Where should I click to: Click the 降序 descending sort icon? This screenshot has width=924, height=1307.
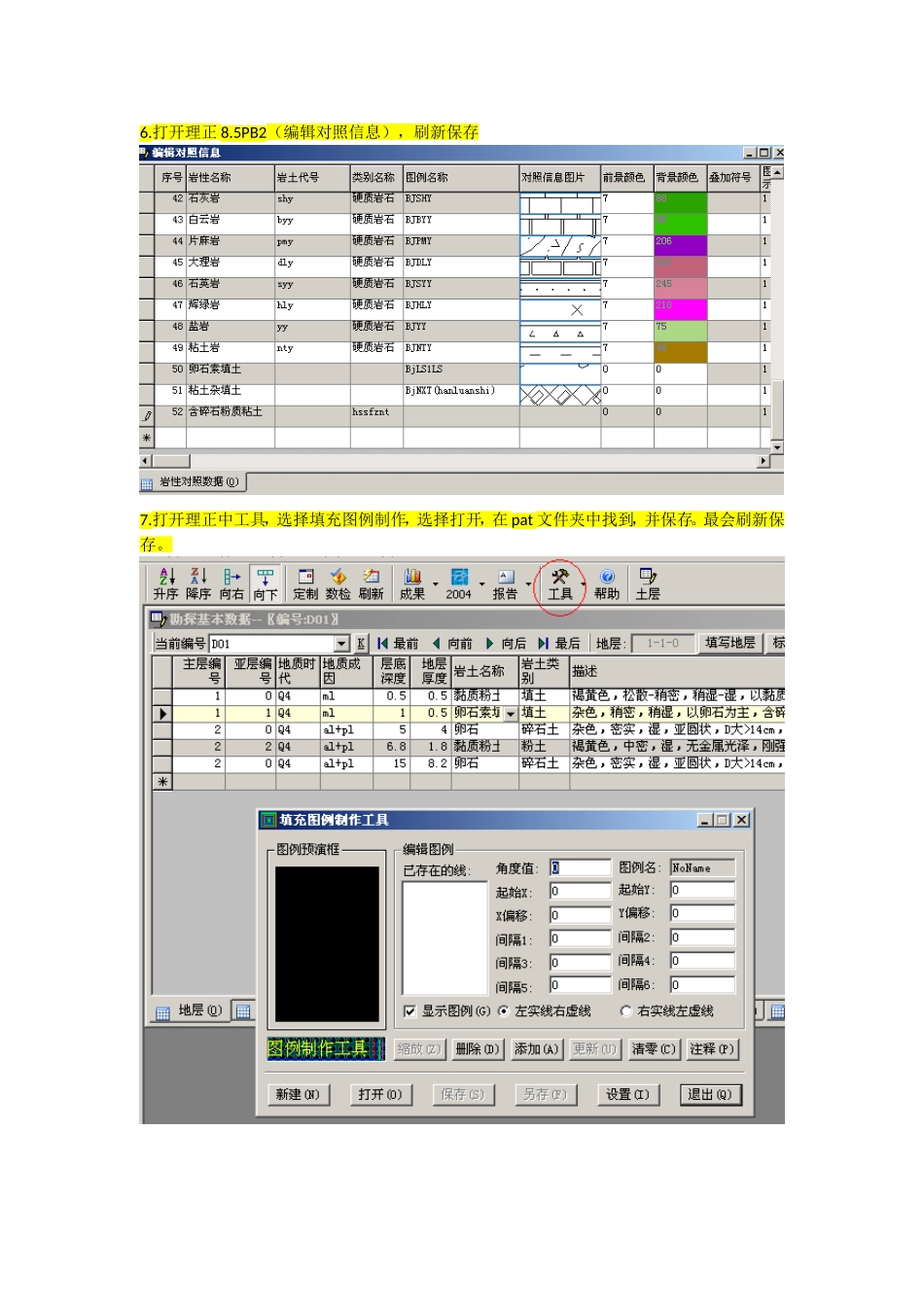pos(198,578)
